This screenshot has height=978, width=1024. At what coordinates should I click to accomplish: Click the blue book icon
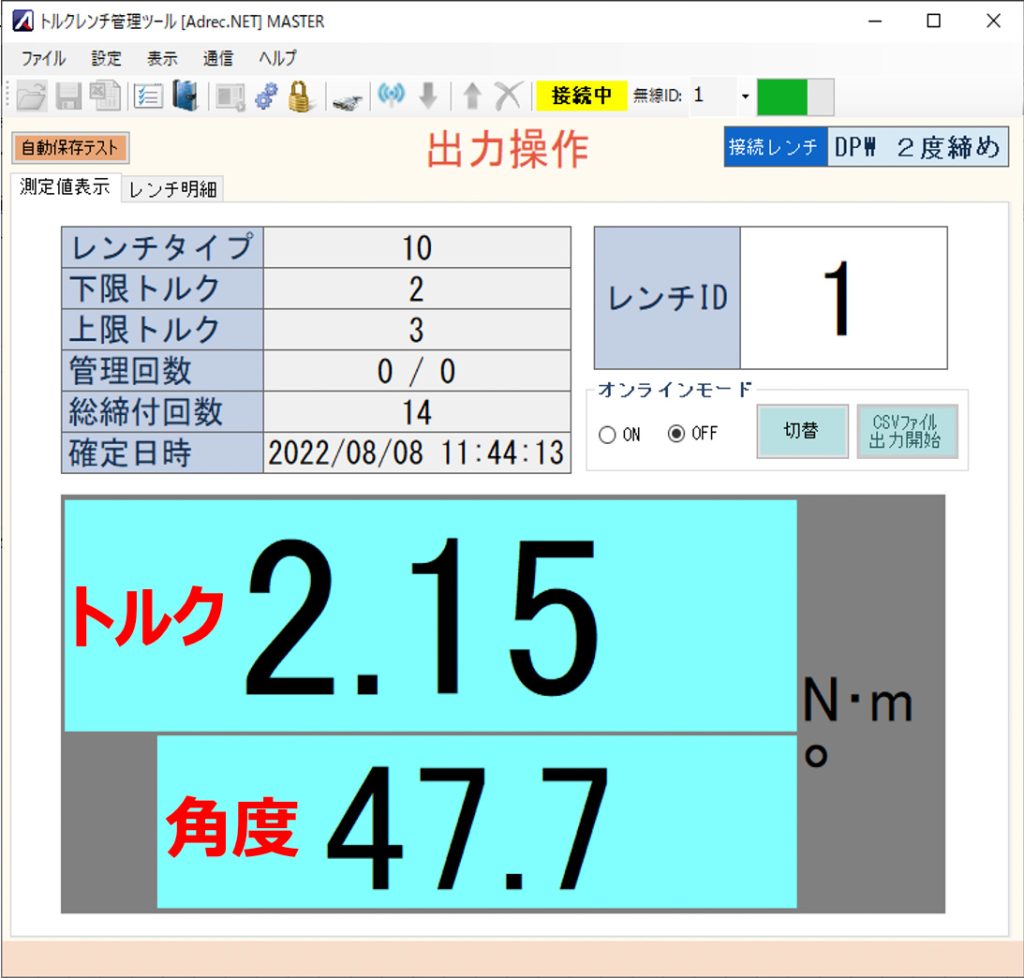pyautogui.click(x=184, y=96)
